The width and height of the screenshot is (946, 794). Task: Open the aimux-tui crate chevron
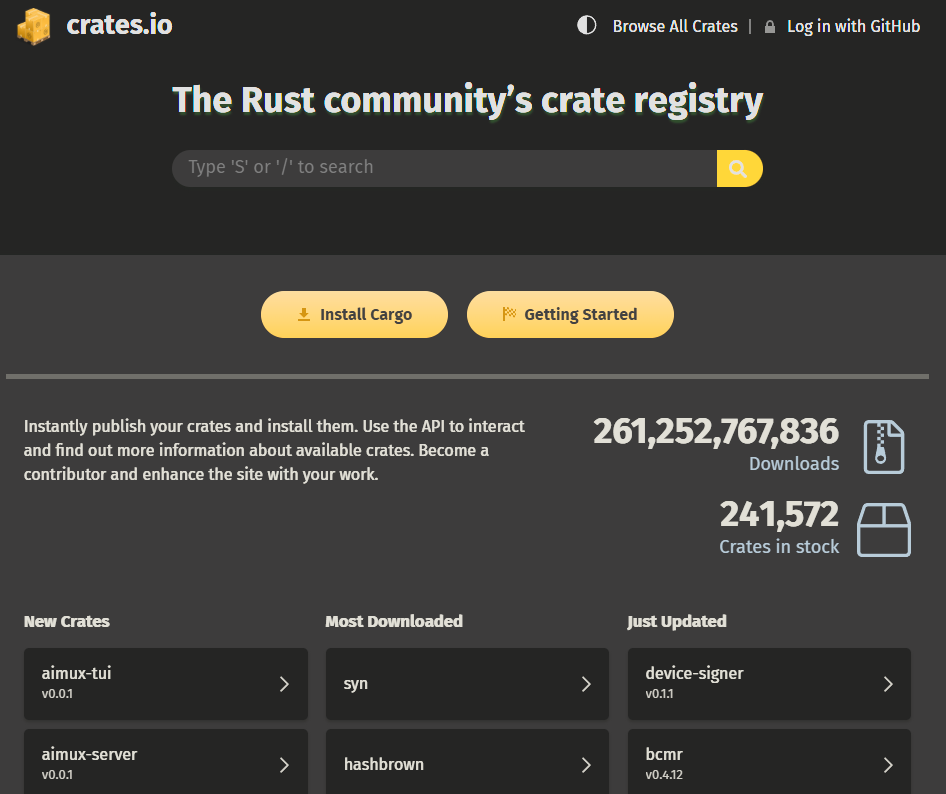click(x=284, y=684)
